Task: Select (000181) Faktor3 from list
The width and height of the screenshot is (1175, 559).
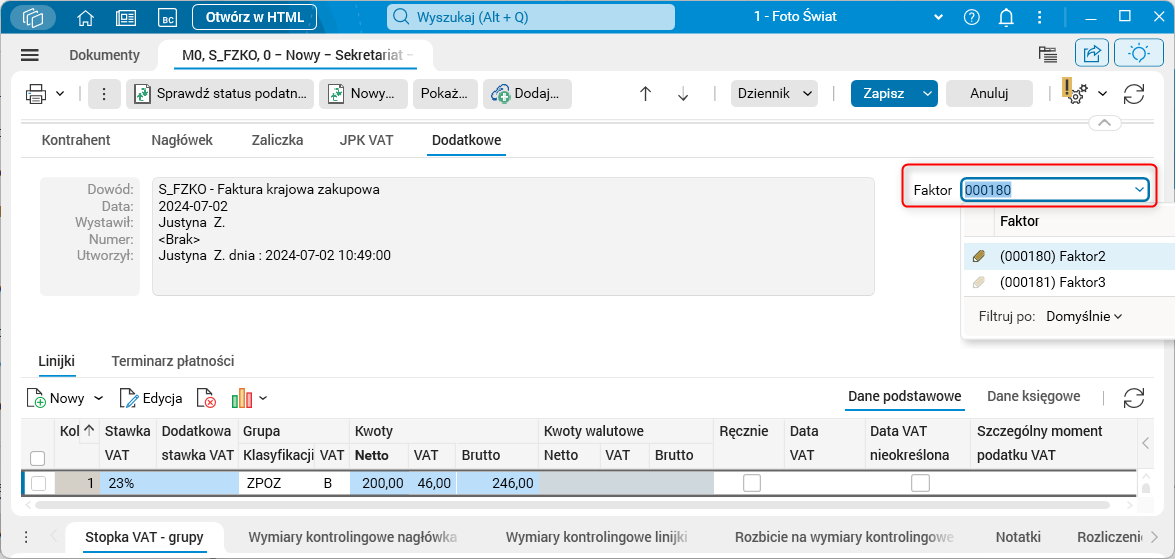Action: (x=1069, y=282)
